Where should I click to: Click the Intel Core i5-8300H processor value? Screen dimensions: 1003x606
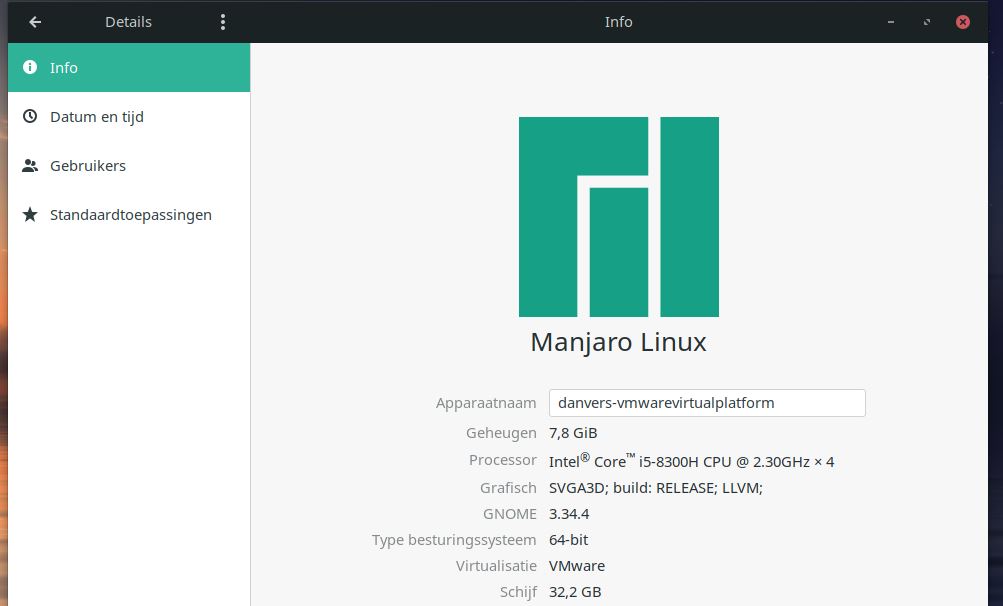(691, 461)
